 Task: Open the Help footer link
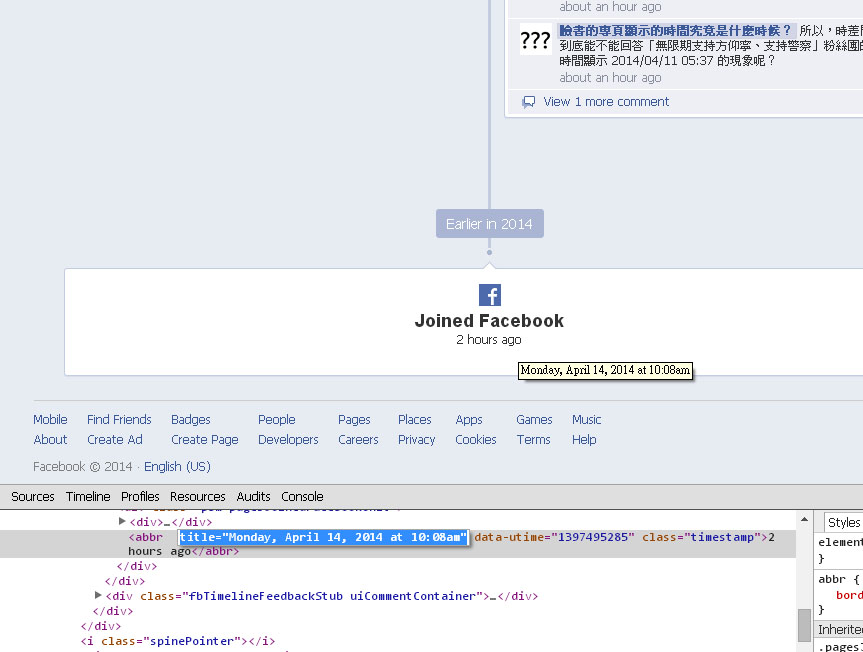(x=584, y=440)
